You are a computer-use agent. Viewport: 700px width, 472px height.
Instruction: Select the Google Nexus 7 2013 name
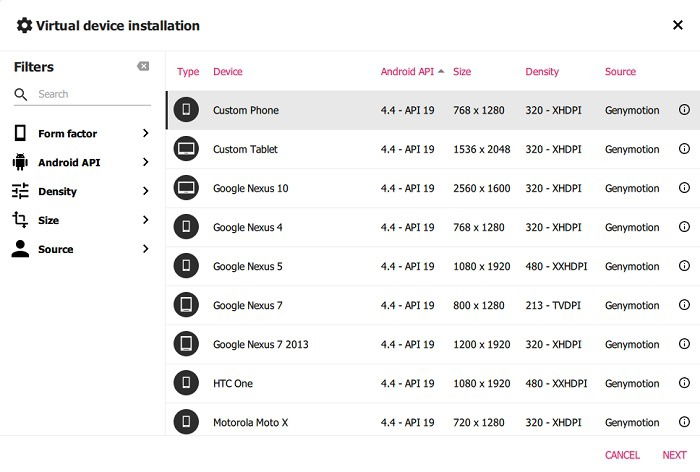pyautogui.click(x=261, y=344)
